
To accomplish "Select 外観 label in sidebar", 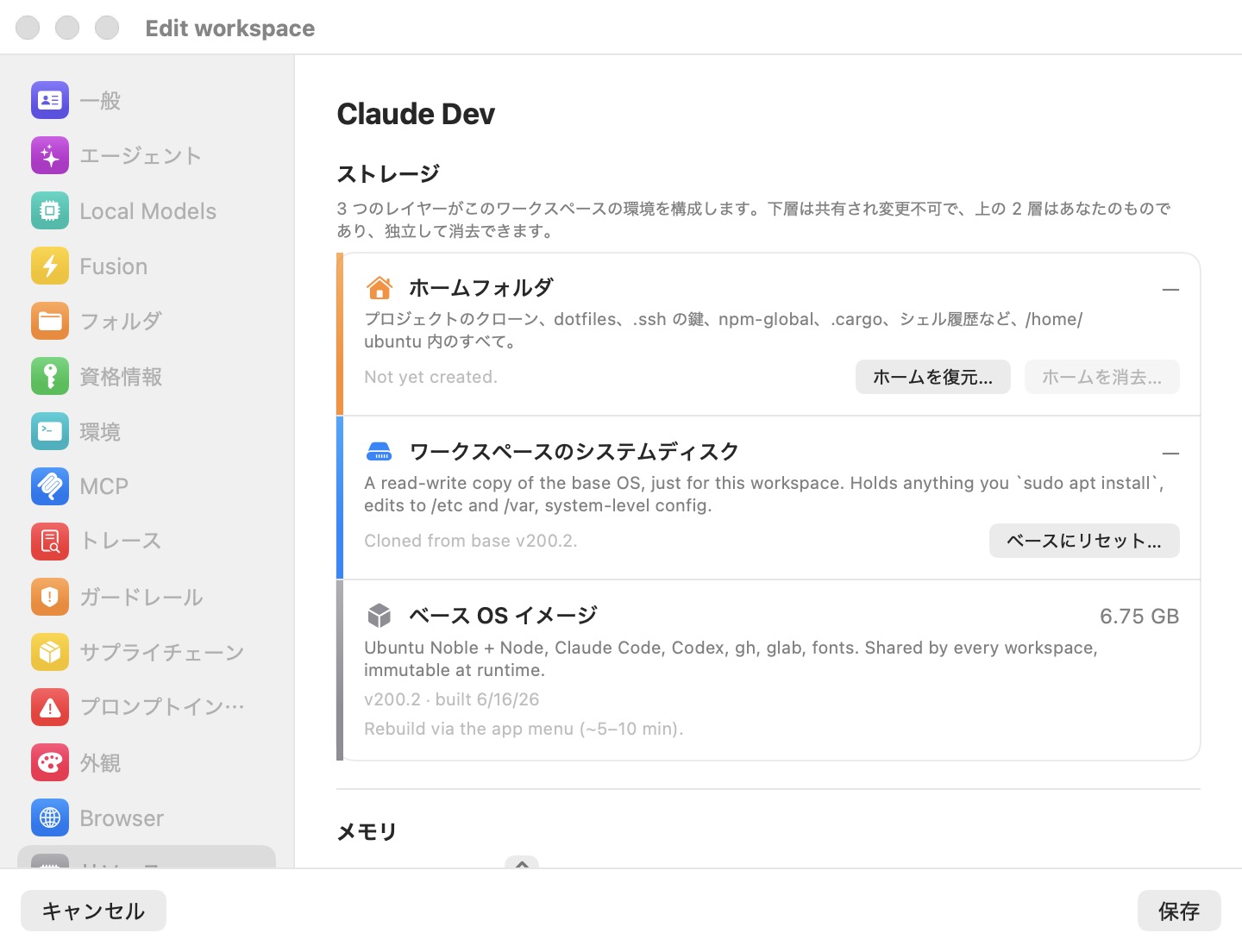I will pyautogui.click(x=100, y=762).
